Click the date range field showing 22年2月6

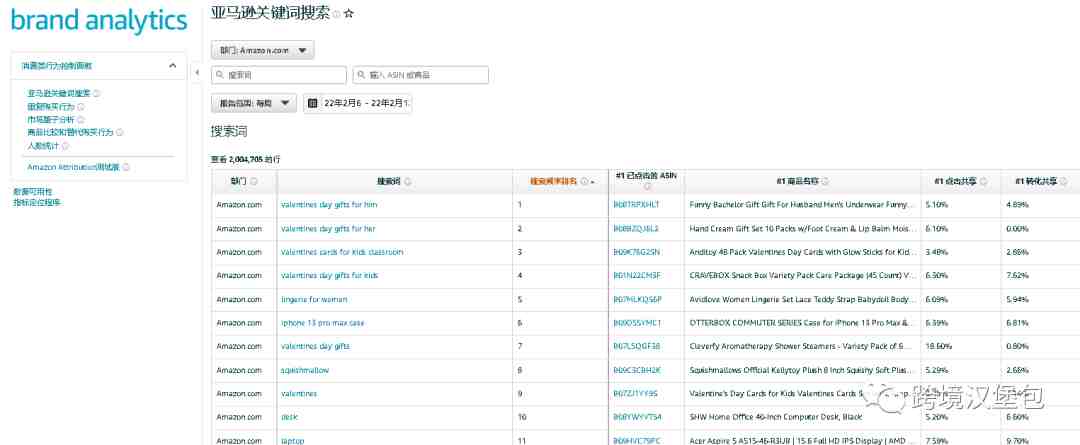(x=357, y=103)
